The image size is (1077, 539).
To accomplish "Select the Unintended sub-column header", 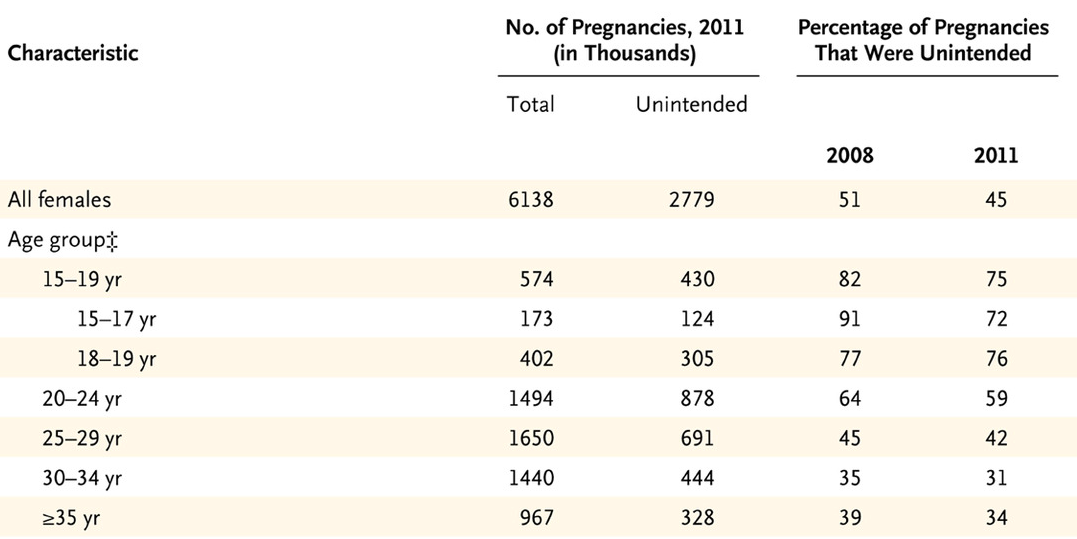I will click(691, 104).
